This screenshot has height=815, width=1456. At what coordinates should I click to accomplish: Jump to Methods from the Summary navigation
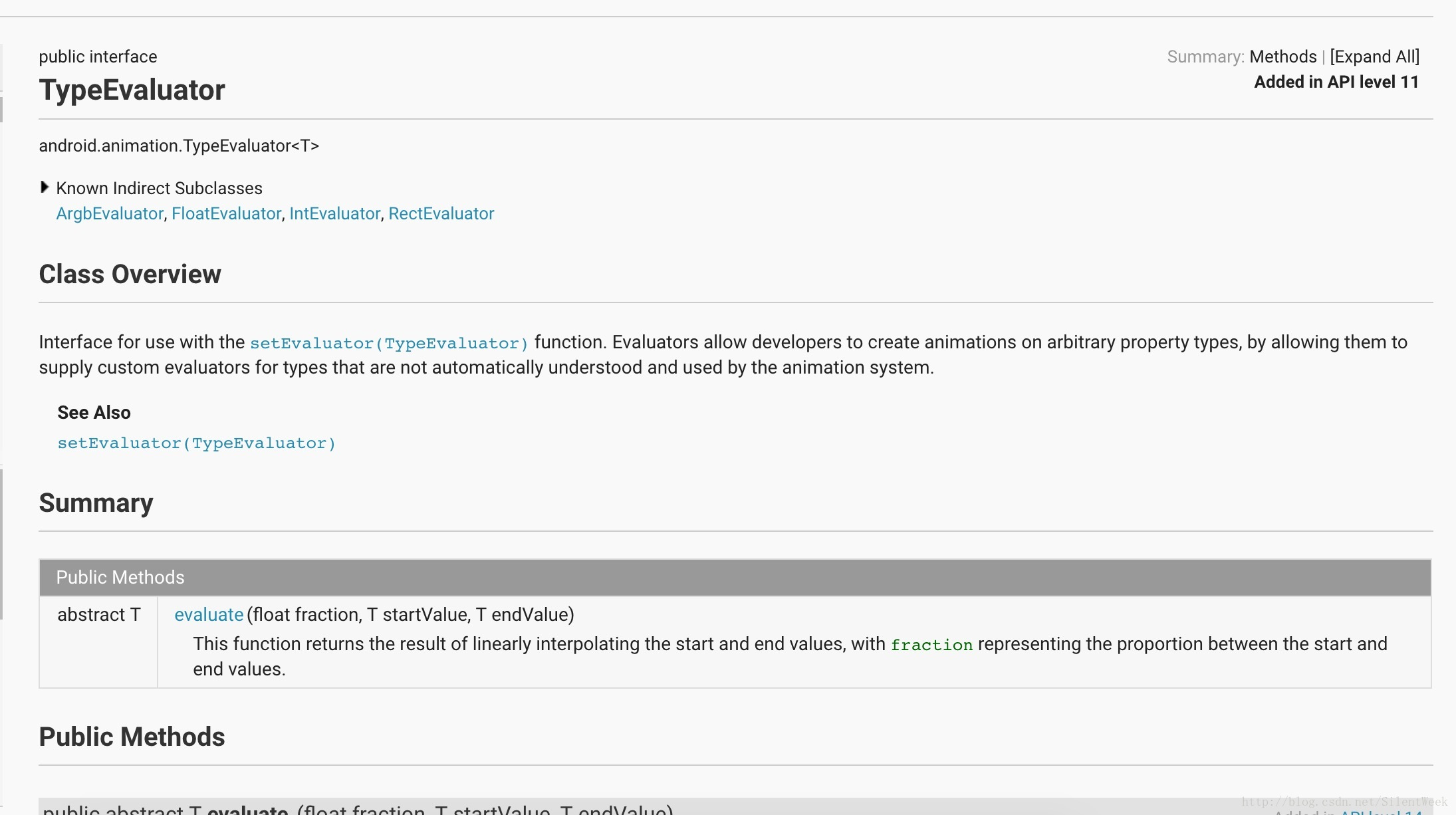pyautogui.click(x=1282, y=57)
